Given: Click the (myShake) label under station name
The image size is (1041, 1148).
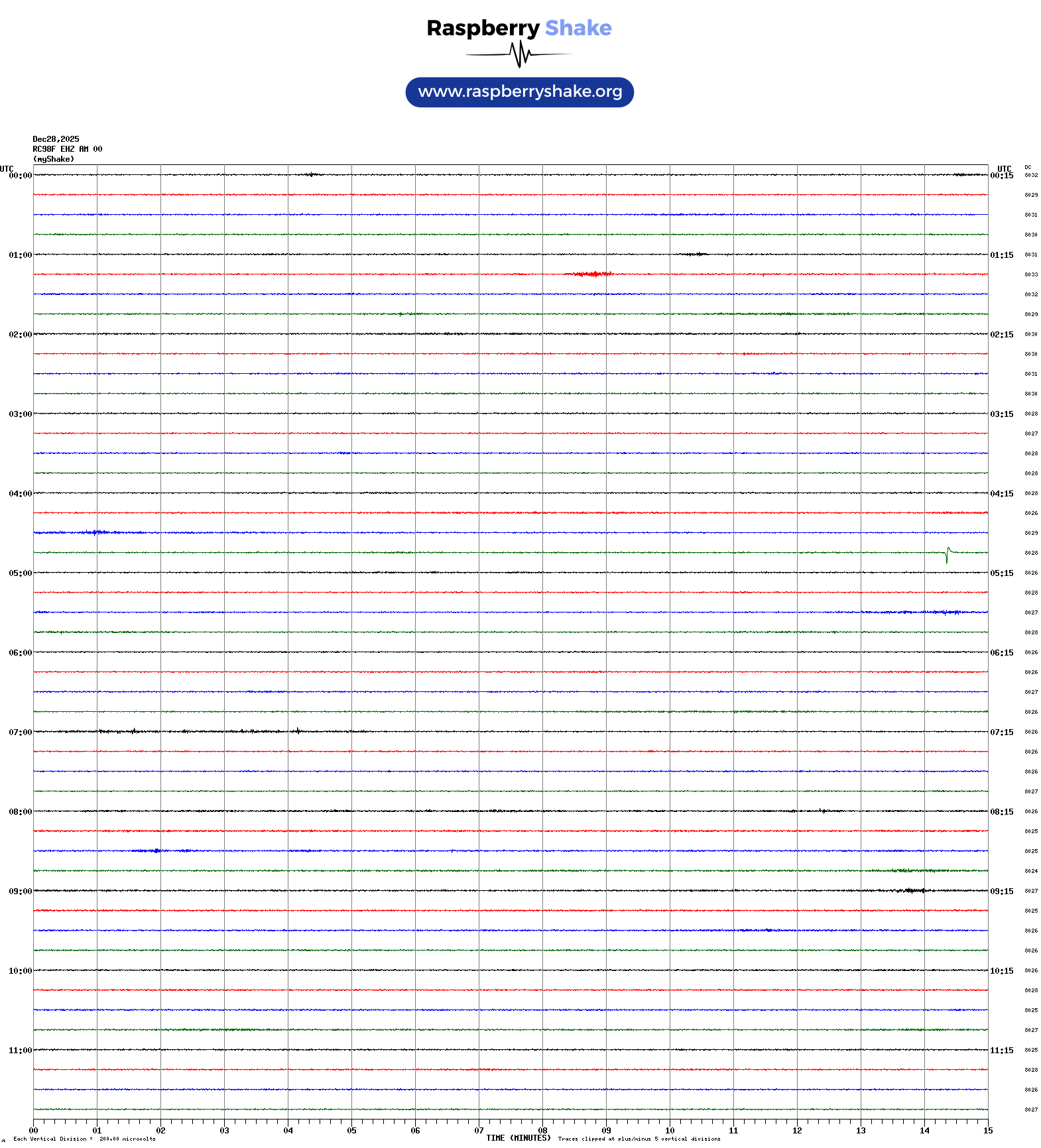Looking at the screenshot, I should pyautogui.click(x=54, y=159).
